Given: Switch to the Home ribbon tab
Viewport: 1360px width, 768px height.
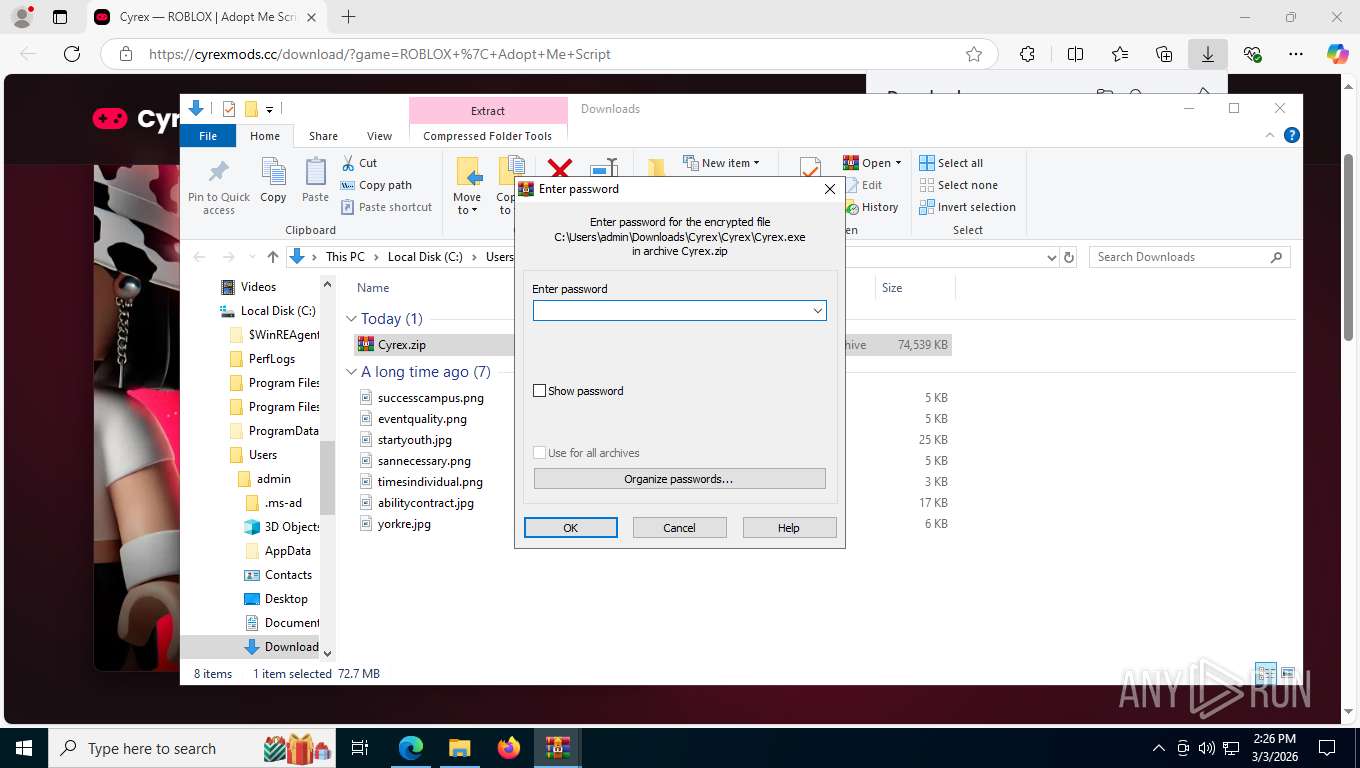Looking at the screenshot, I should coord(265,136).
